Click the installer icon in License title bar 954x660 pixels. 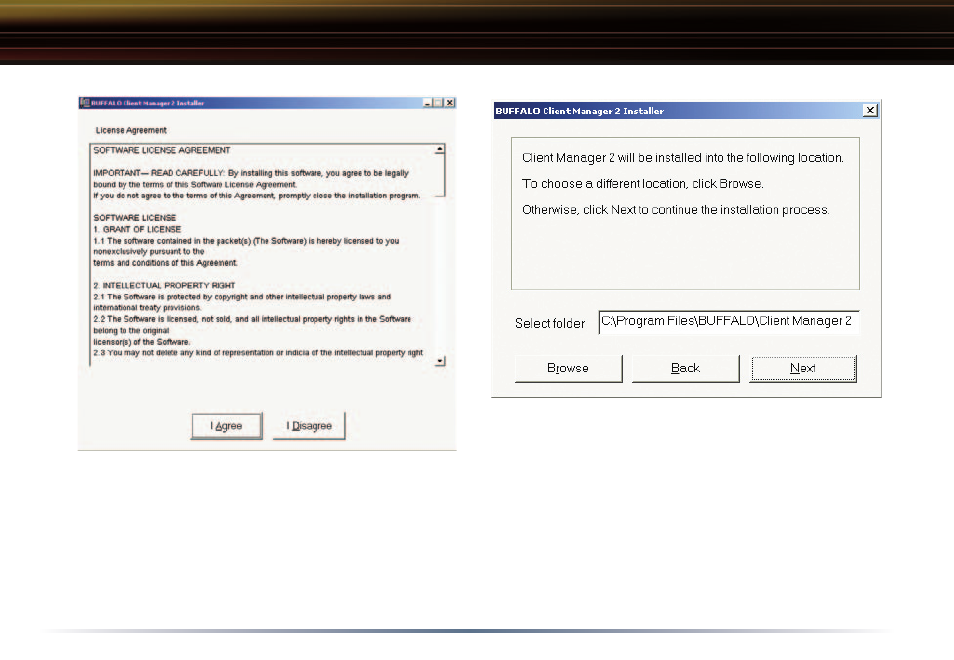[x=85, y=102]
